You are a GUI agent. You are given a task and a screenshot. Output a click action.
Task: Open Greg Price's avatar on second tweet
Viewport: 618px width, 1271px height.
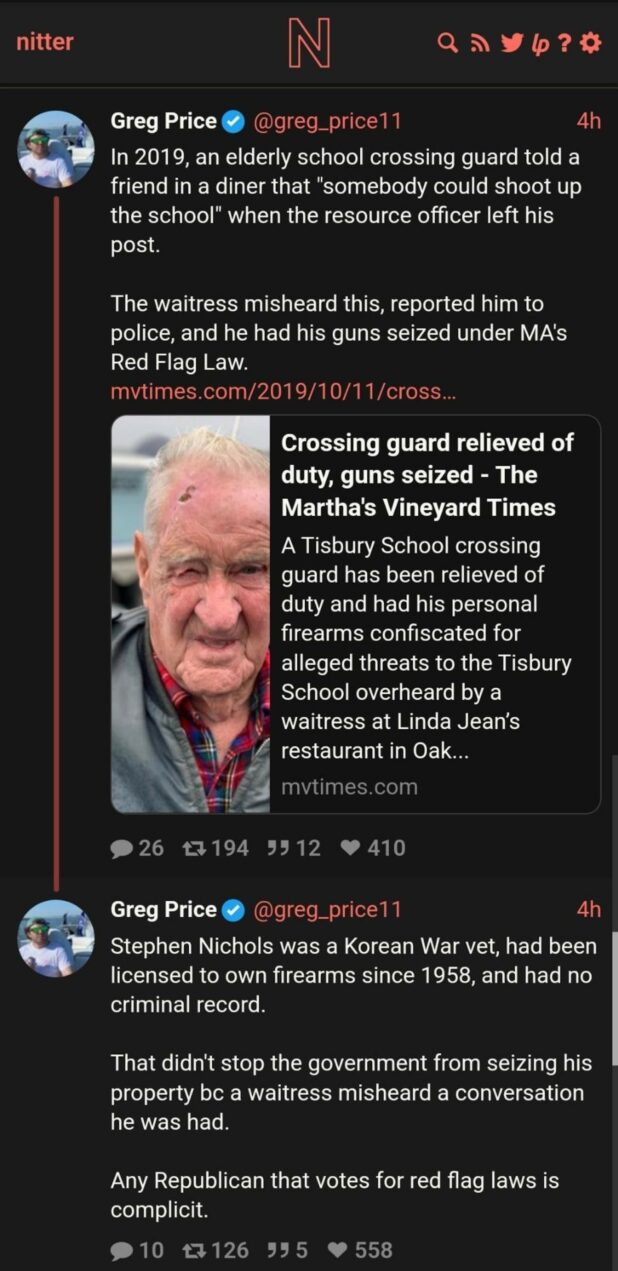coord(57,938)
